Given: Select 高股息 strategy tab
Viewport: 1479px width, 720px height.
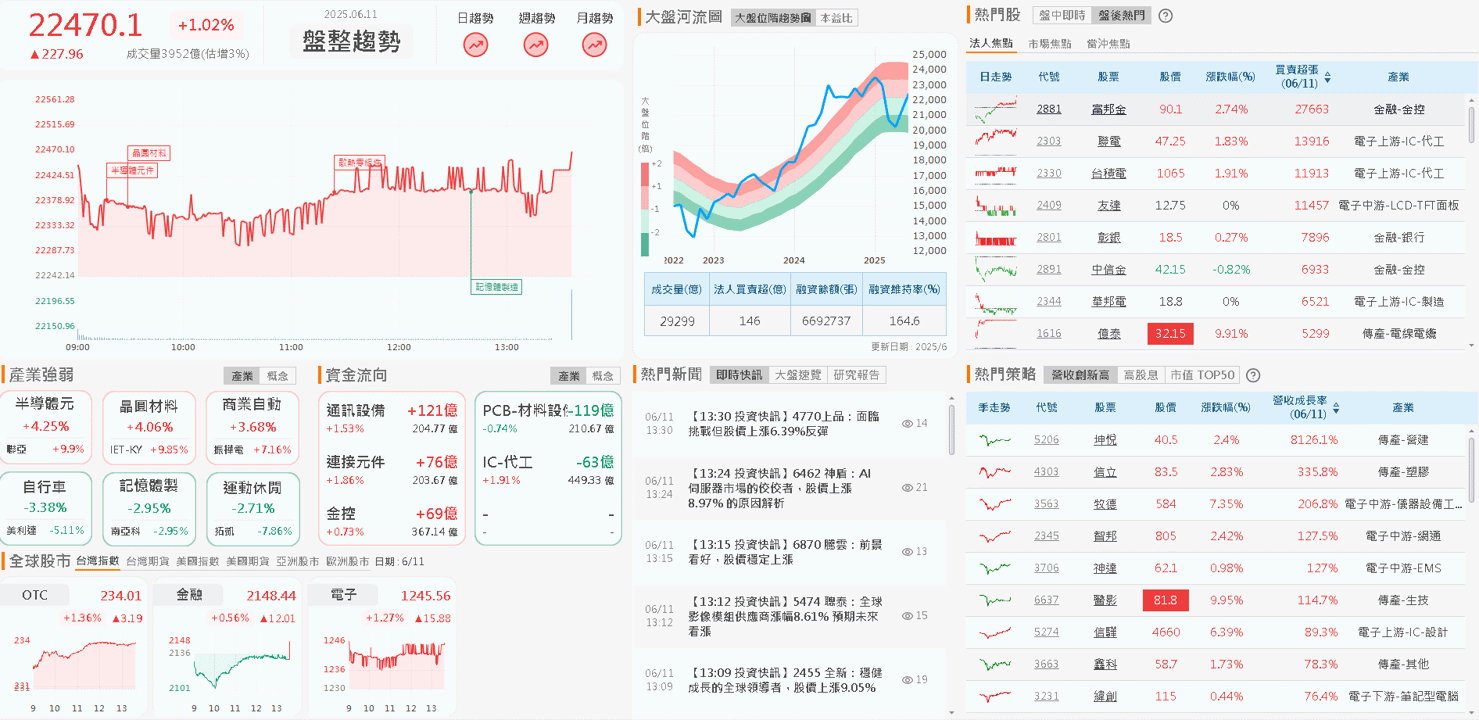Looking at the screenshot, I should (1140, 375).
